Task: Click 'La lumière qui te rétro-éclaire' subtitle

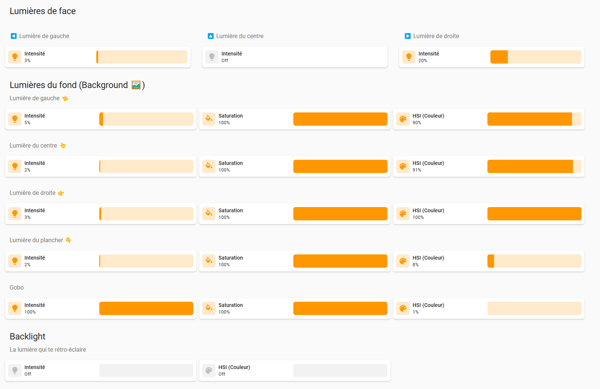Action: click(x=48, y=350)
